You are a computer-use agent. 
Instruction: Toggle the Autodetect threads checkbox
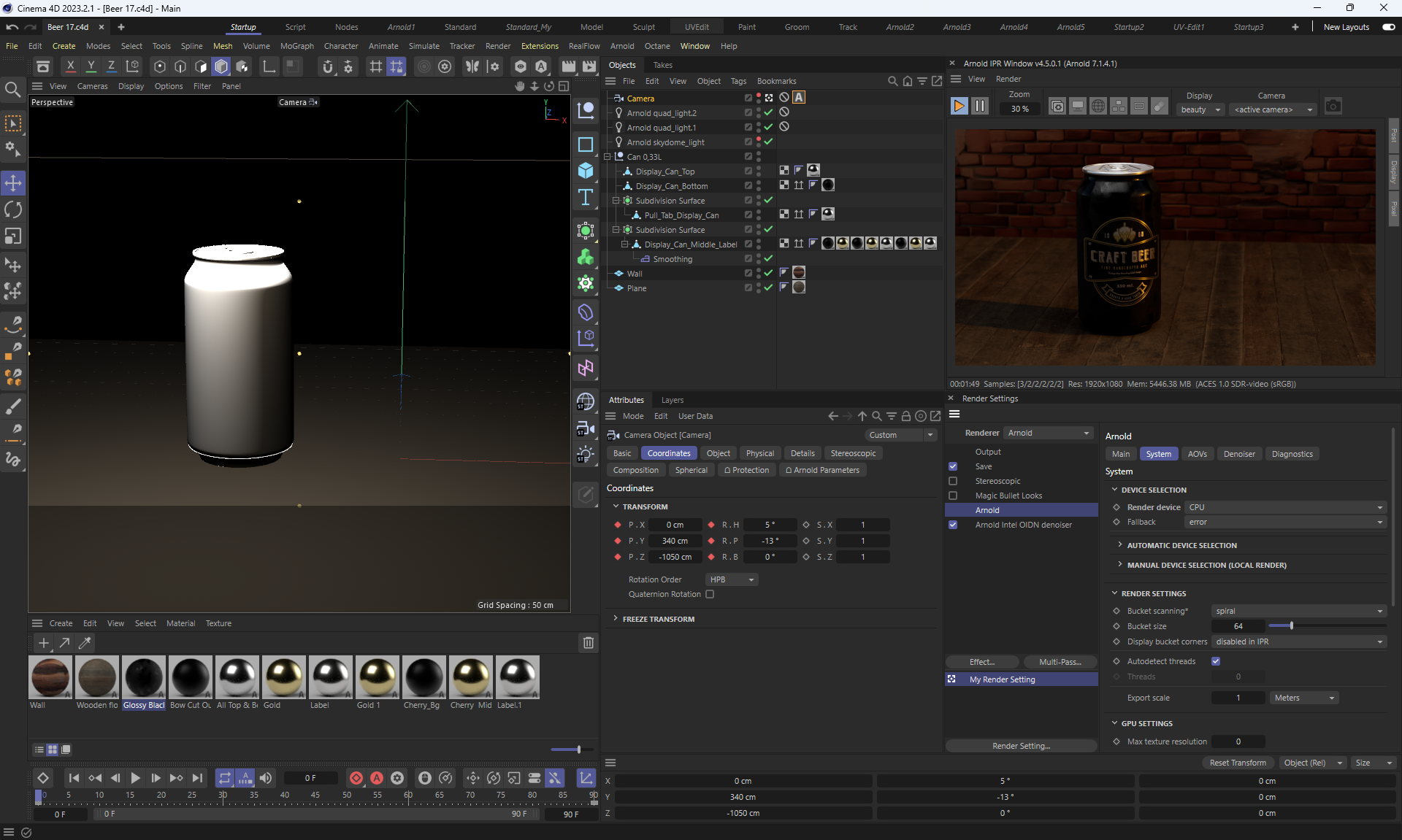pos(1216,661)
